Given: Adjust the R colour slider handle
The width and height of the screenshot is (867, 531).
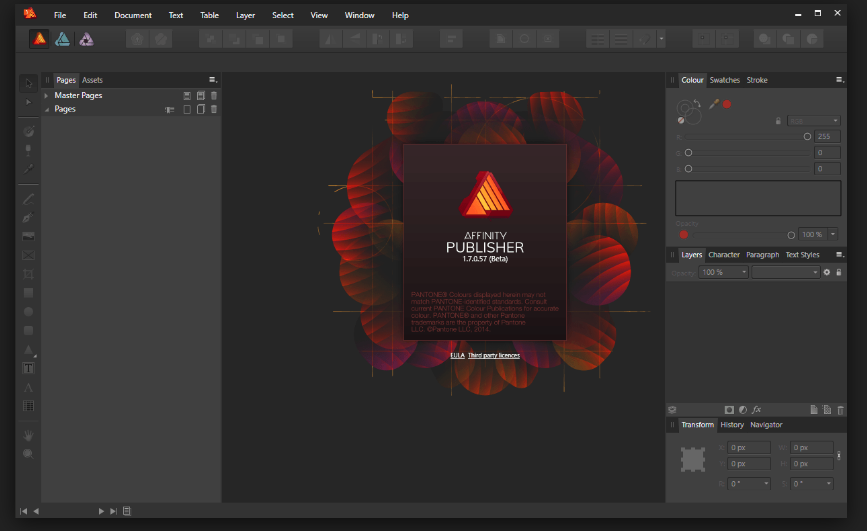Looking at the screenshot, I should (807, 137).
